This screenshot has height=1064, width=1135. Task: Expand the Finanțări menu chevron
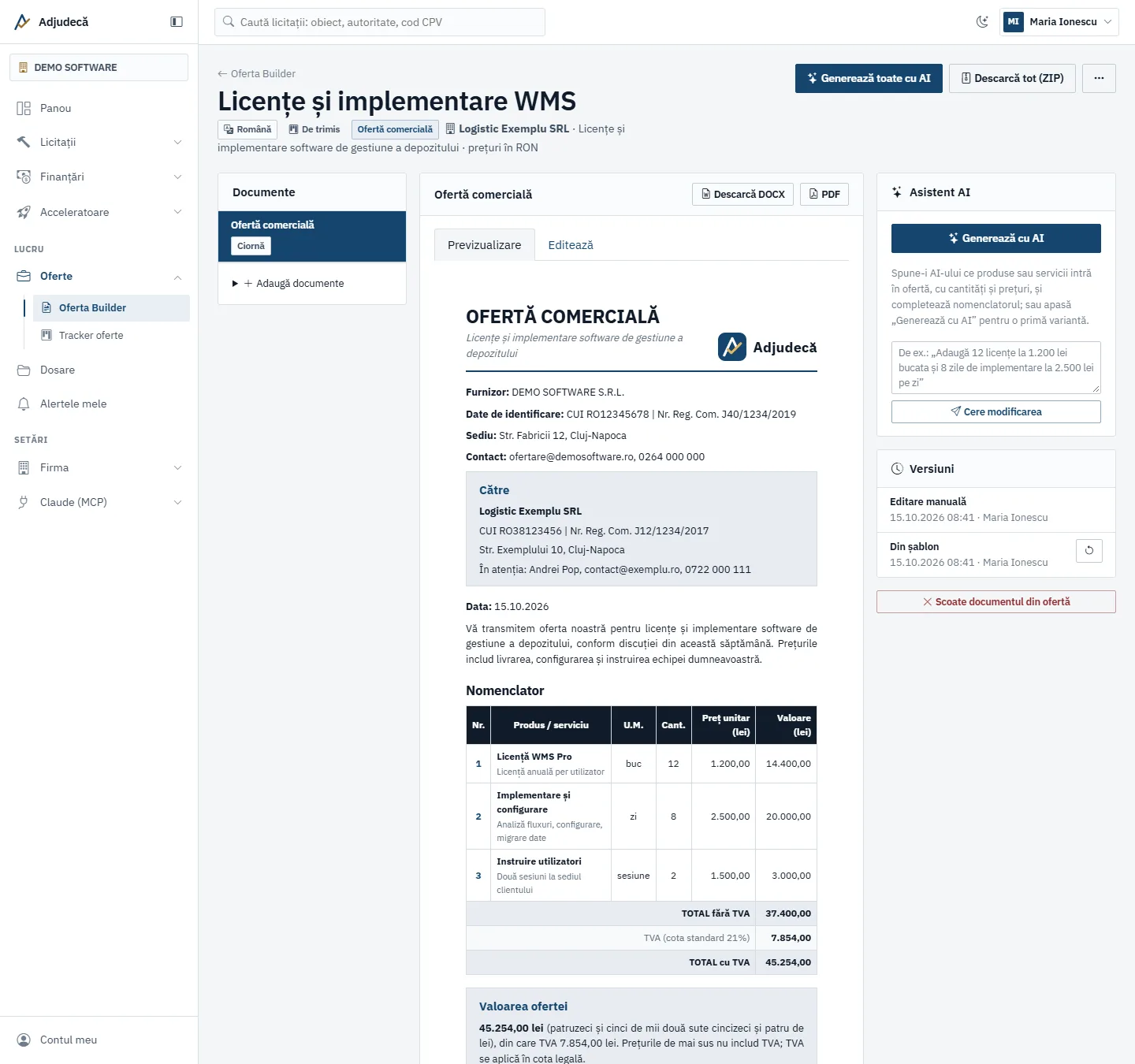point(177,177)
